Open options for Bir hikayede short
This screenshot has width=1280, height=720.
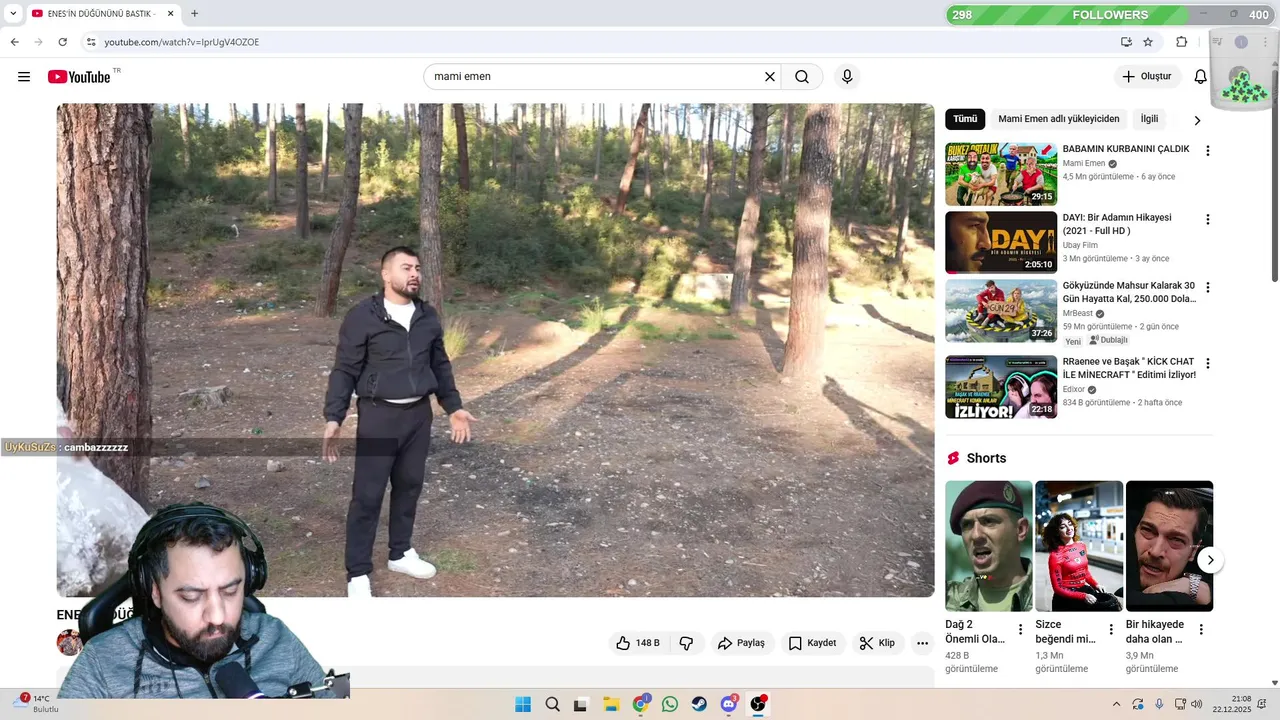[1201, 630]
